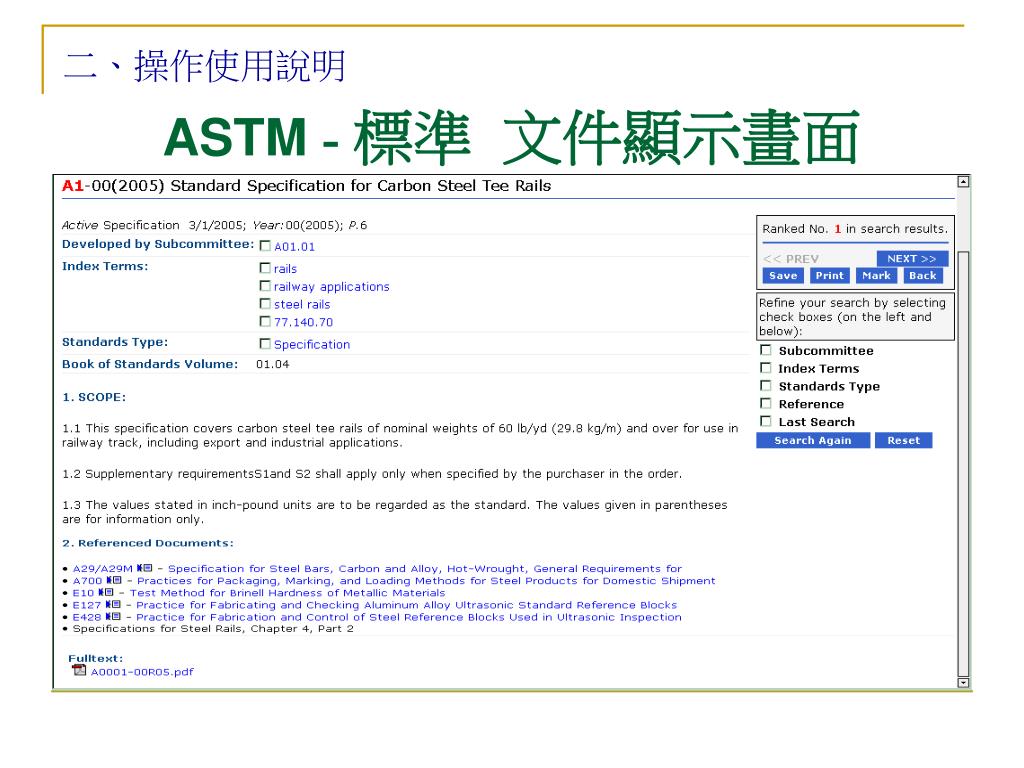Open the 'steel rails' link
Image resolution: width=1024 pixels, height=768 pixels.
point(302,304)
